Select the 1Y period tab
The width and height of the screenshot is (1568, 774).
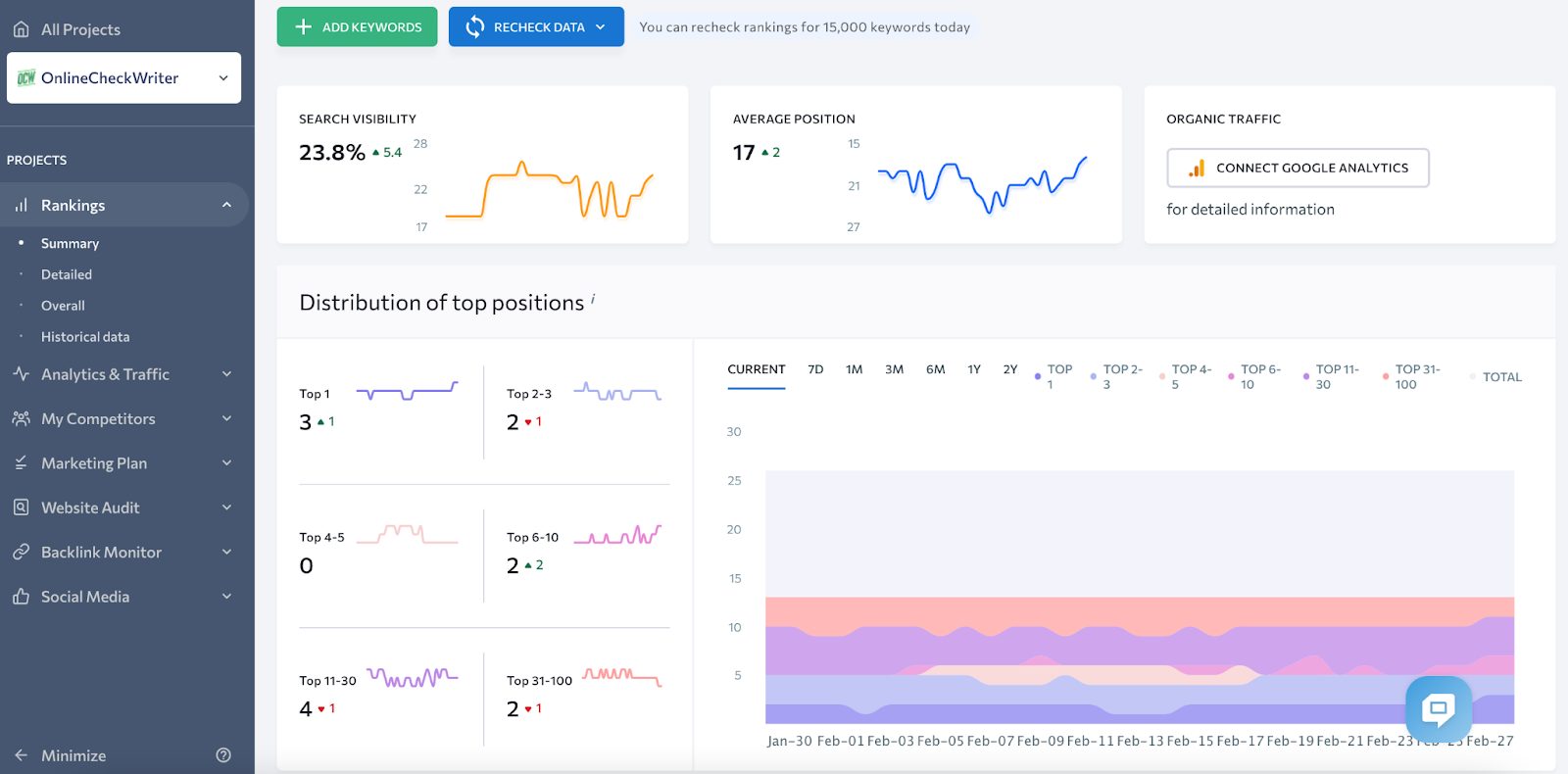click(x=974, y=369)
